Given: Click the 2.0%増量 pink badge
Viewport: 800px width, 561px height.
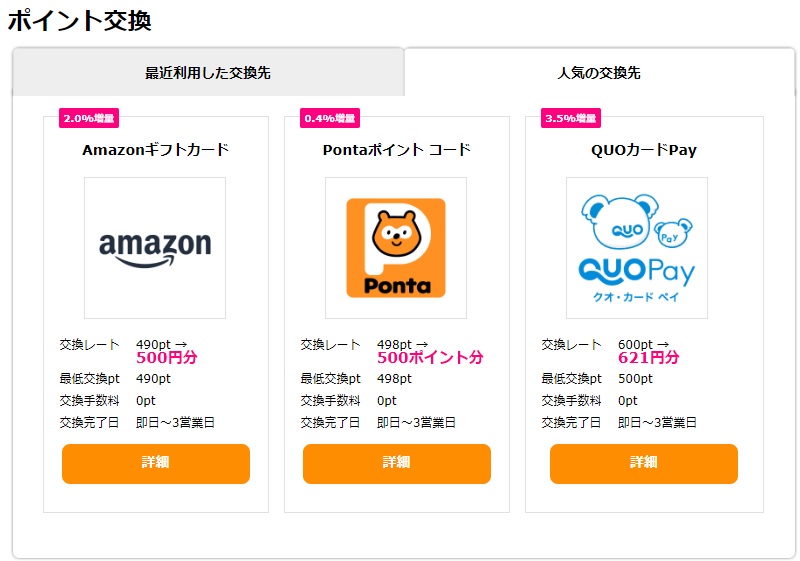Looking at the screenshot, I should (89, 118).
